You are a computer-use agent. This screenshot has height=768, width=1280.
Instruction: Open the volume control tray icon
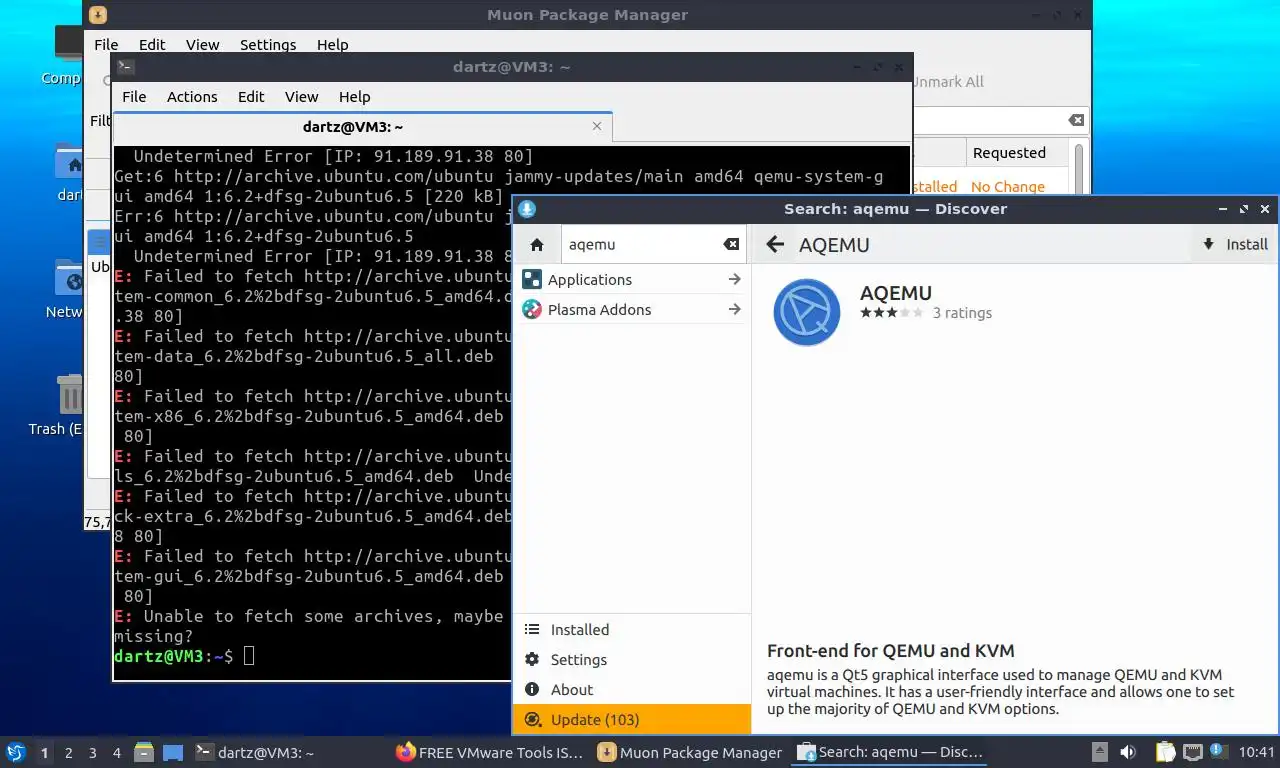click(1128, 752)
